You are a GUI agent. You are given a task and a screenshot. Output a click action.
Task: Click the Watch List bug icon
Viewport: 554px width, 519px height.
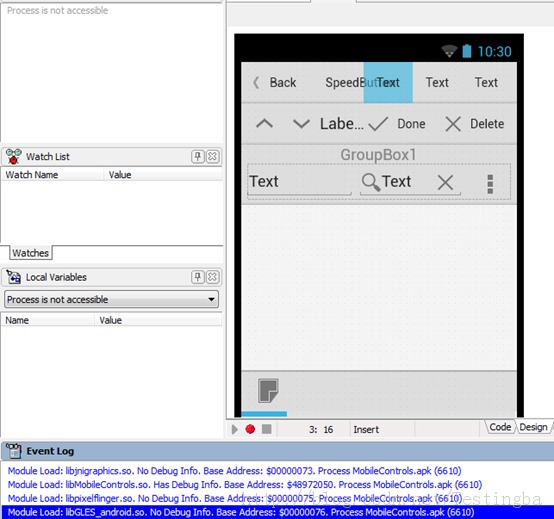click(x=13, y=156)
